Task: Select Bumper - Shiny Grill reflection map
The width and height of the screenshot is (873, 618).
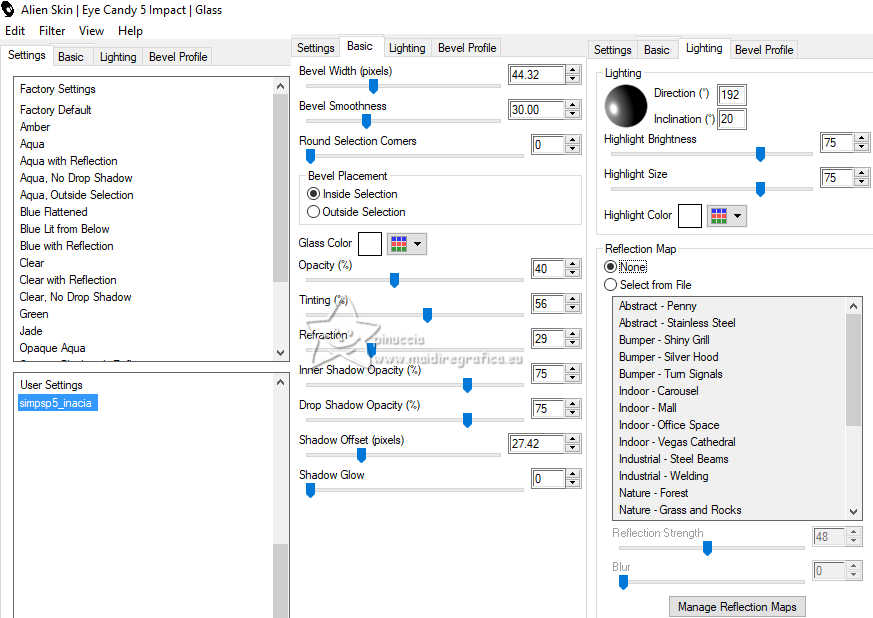Action: (664, 340)
